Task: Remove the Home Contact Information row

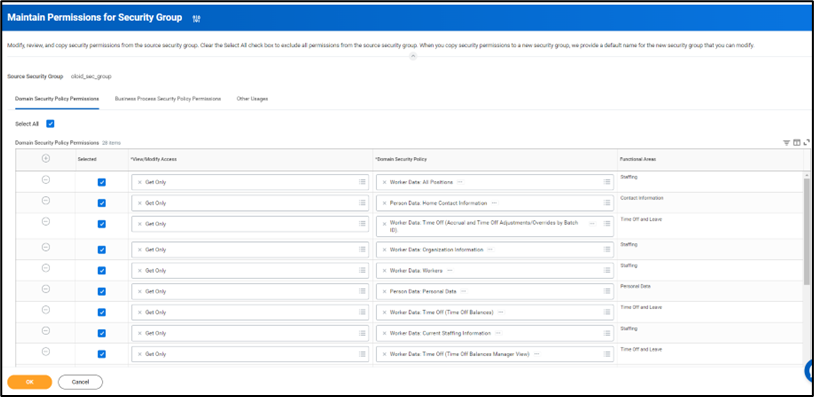Action: tap(46, 200)
